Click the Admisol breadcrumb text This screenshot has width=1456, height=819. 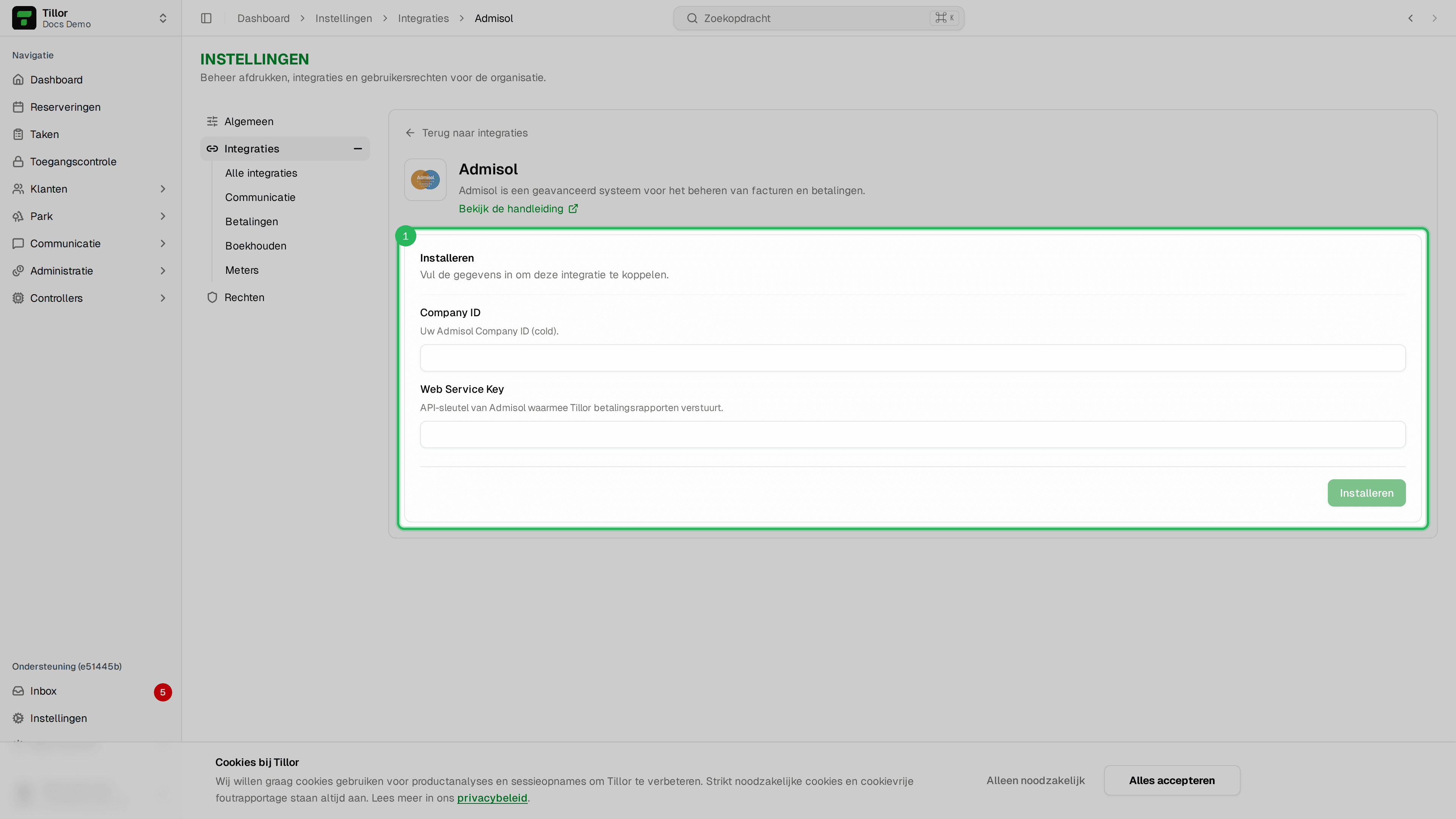coord(493,18)
